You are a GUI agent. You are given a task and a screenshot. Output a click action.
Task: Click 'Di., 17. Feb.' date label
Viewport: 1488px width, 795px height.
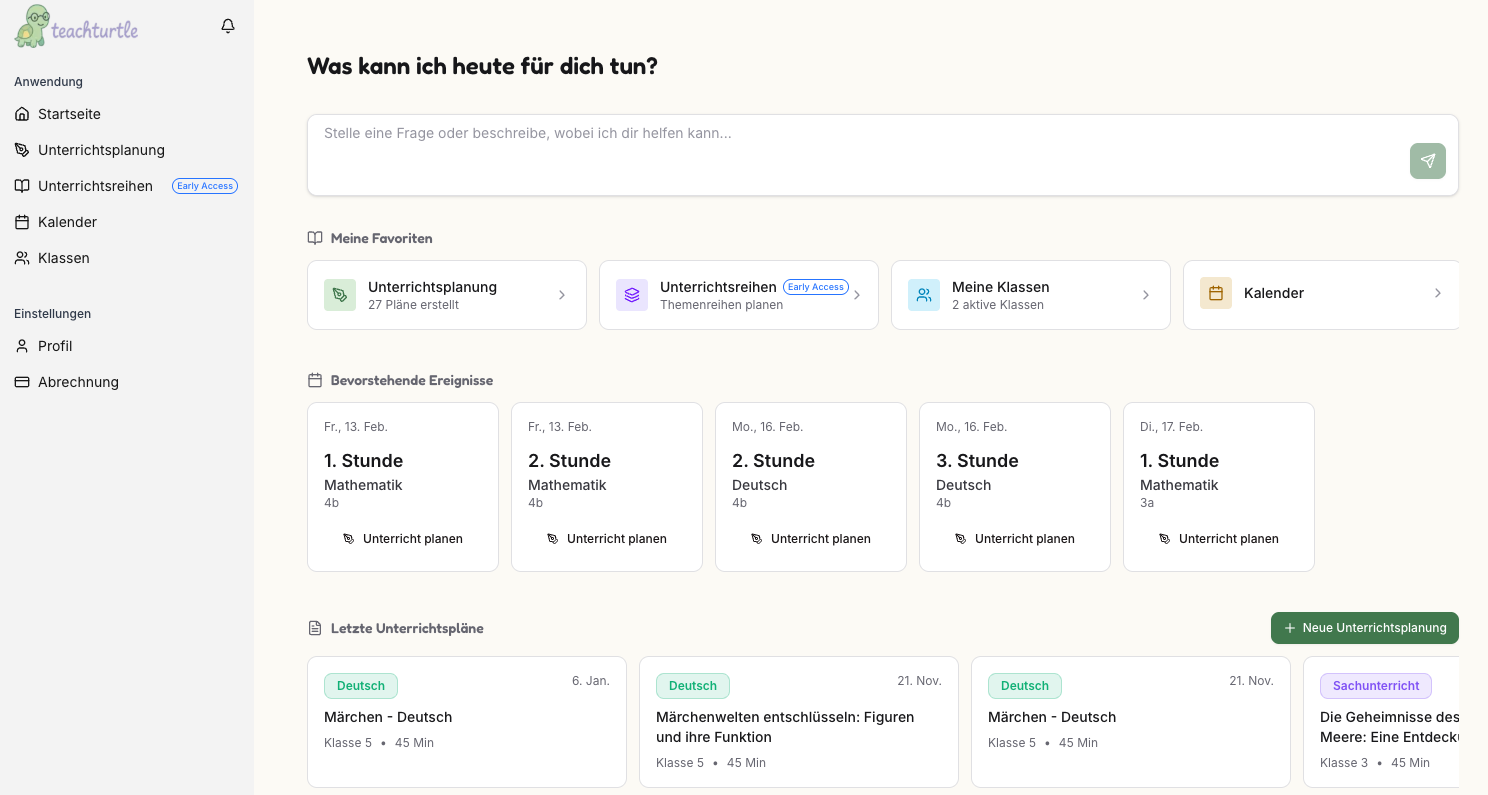tap(1171, 427)
